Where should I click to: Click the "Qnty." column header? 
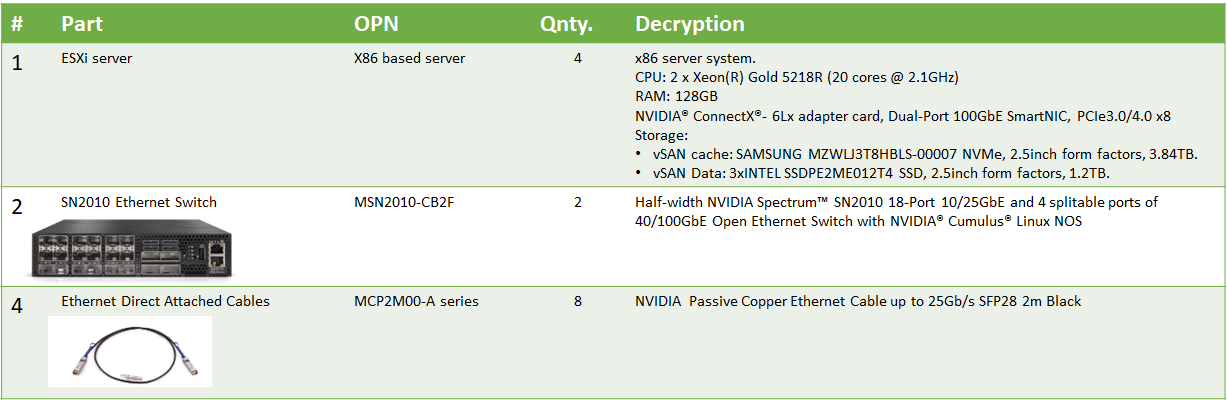click(566, 24)
